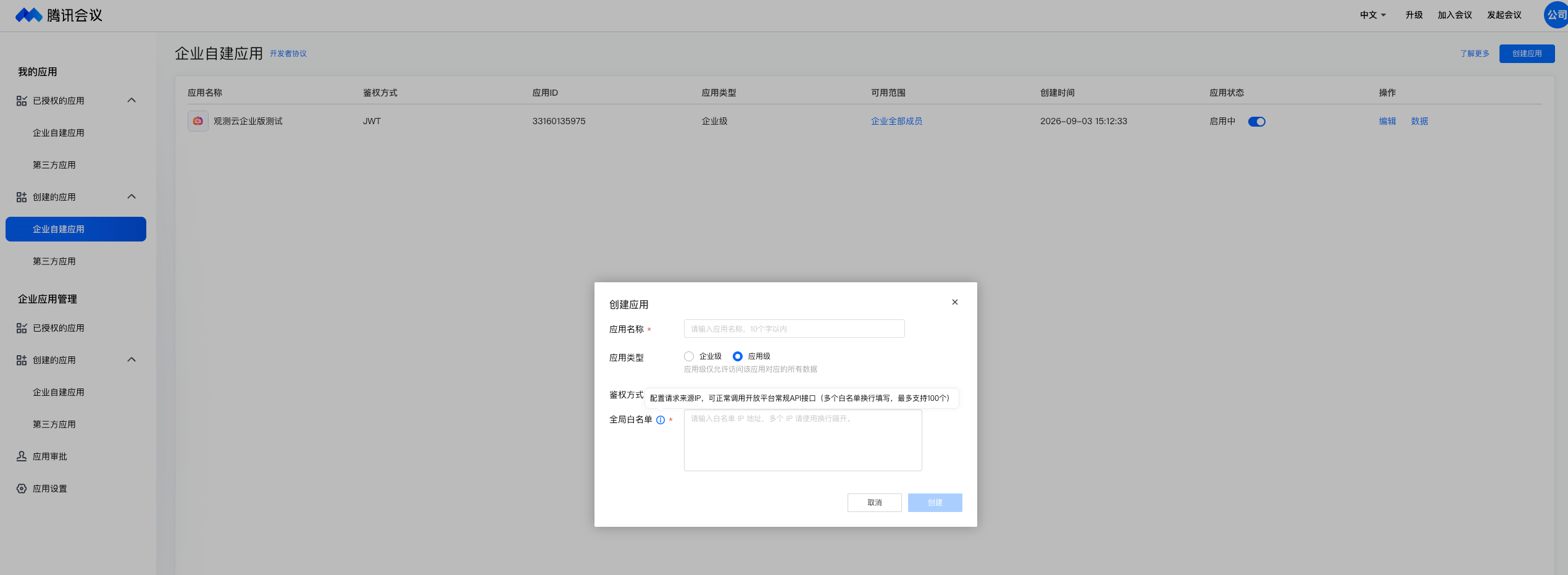Open 企业自建应用 under 我的应用 已授权的应用
The height and width of the screenshot is (575, 1568).
(59, 133)
